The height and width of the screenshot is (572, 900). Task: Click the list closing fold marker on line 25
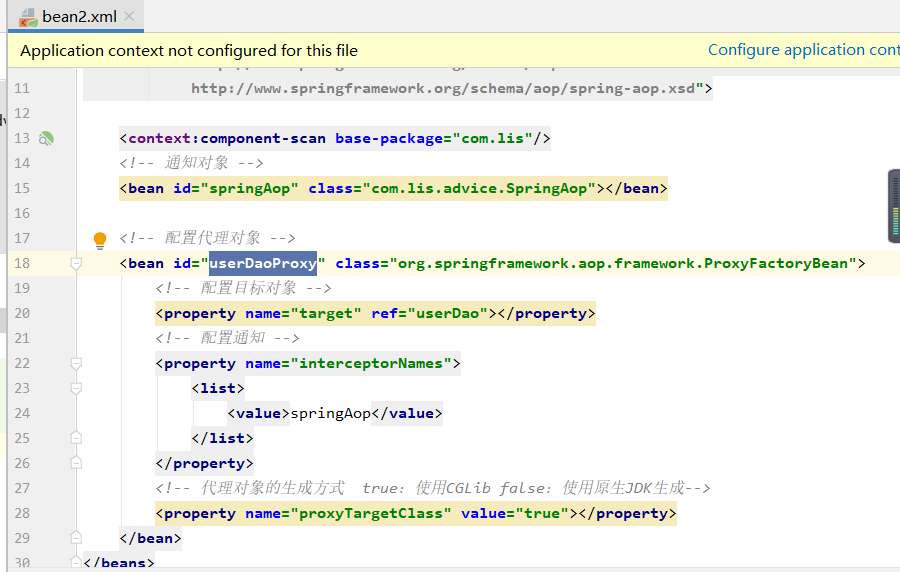point(76,438)
